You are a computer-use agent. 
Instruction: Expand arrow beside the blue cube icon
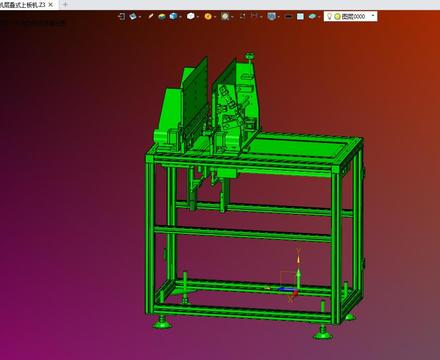[180, 17]
